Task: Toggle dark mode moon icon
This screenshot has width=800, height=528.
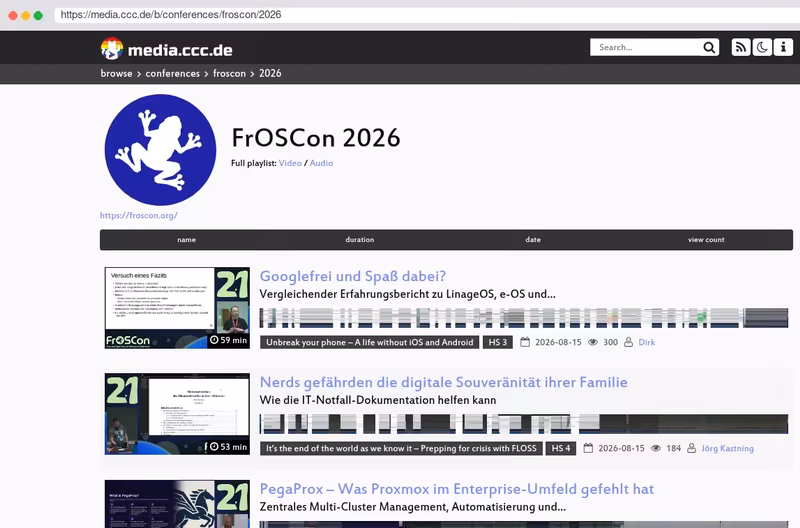Action: [762, 47]
